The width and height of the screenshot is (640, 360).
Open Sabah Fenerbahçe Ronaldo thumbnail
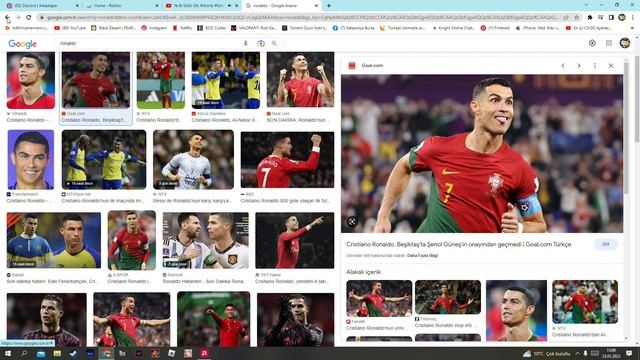(x=53, y=240)
